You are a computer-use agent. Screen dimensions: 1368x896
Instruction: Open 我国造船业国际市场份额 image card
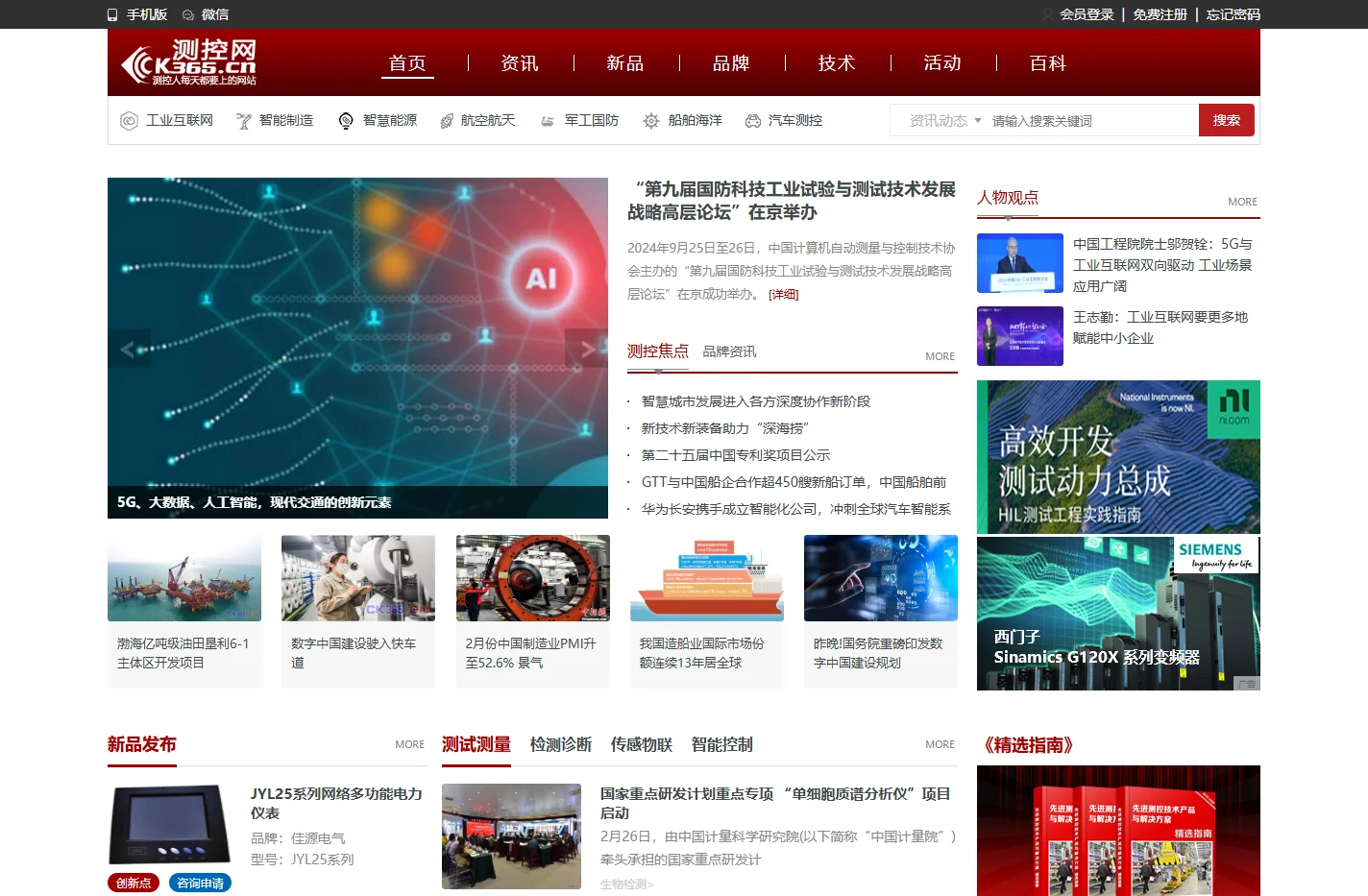707,612
